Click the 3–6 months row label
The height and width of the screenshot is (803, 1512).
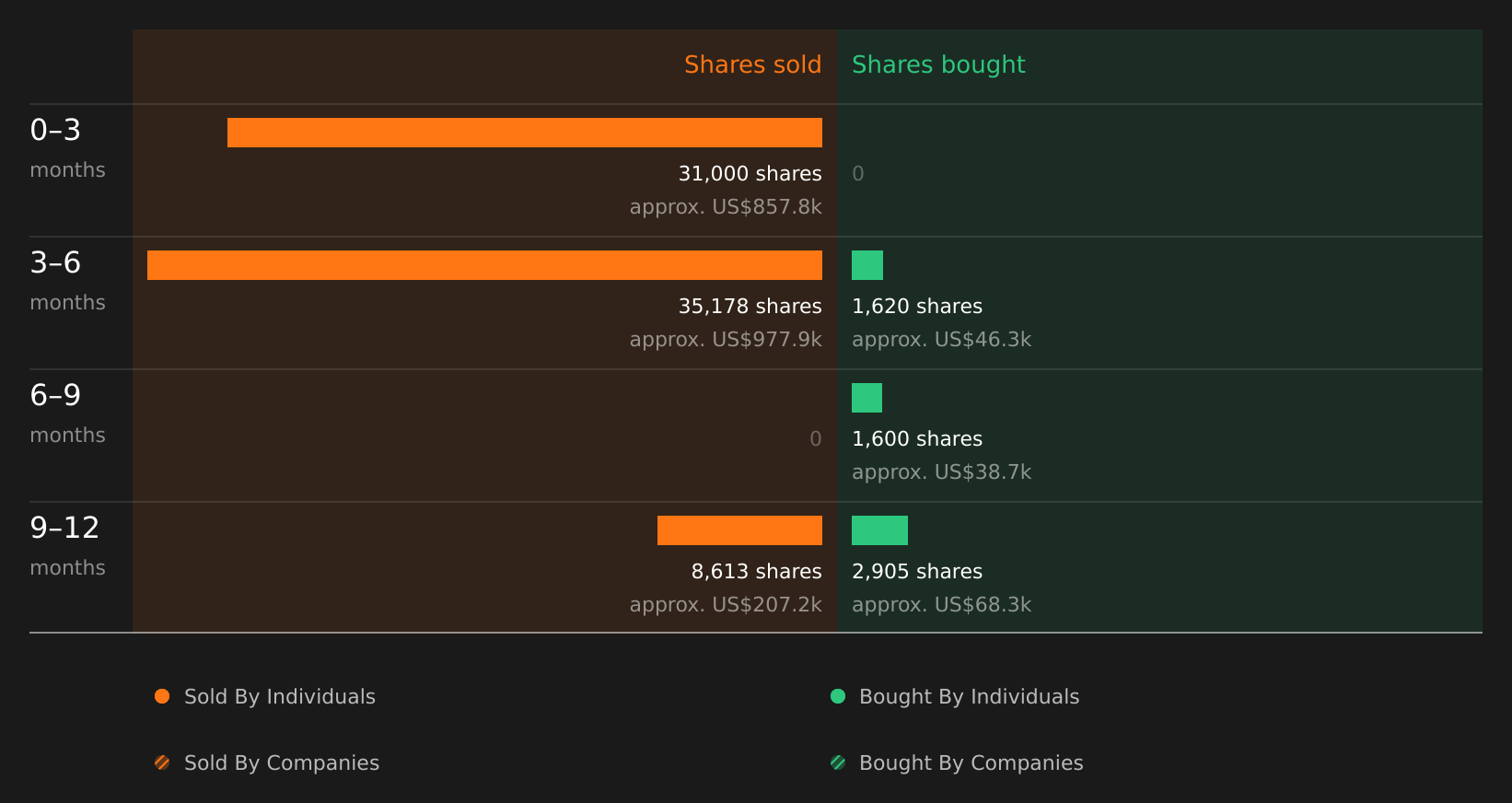(67, 281)
